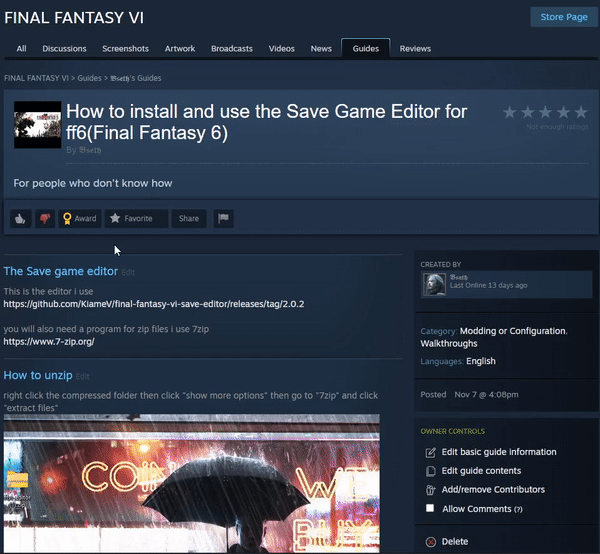The width and height of the screenshot is (600, 554).
Task: Open the unzip tutorial screenshot image
Action: point(192,484)
